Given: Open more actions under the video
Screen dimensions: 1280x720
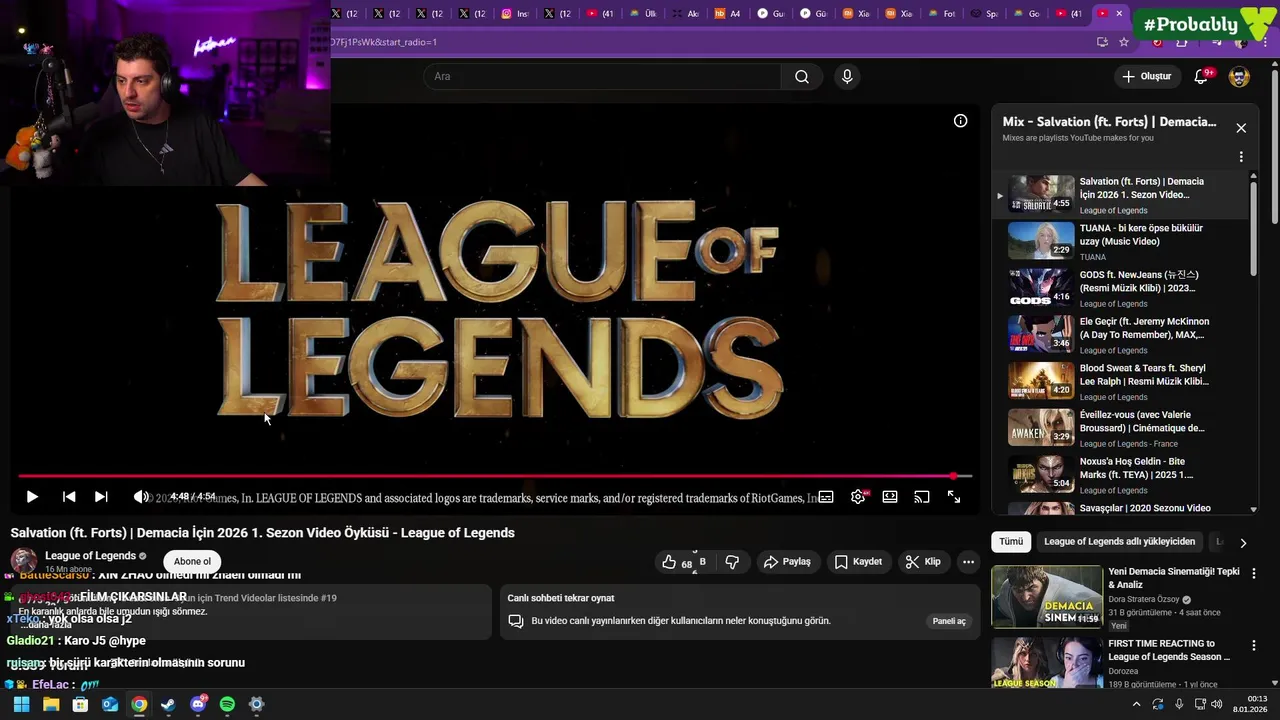Looking at the screenshot, I should click(968, 562).
